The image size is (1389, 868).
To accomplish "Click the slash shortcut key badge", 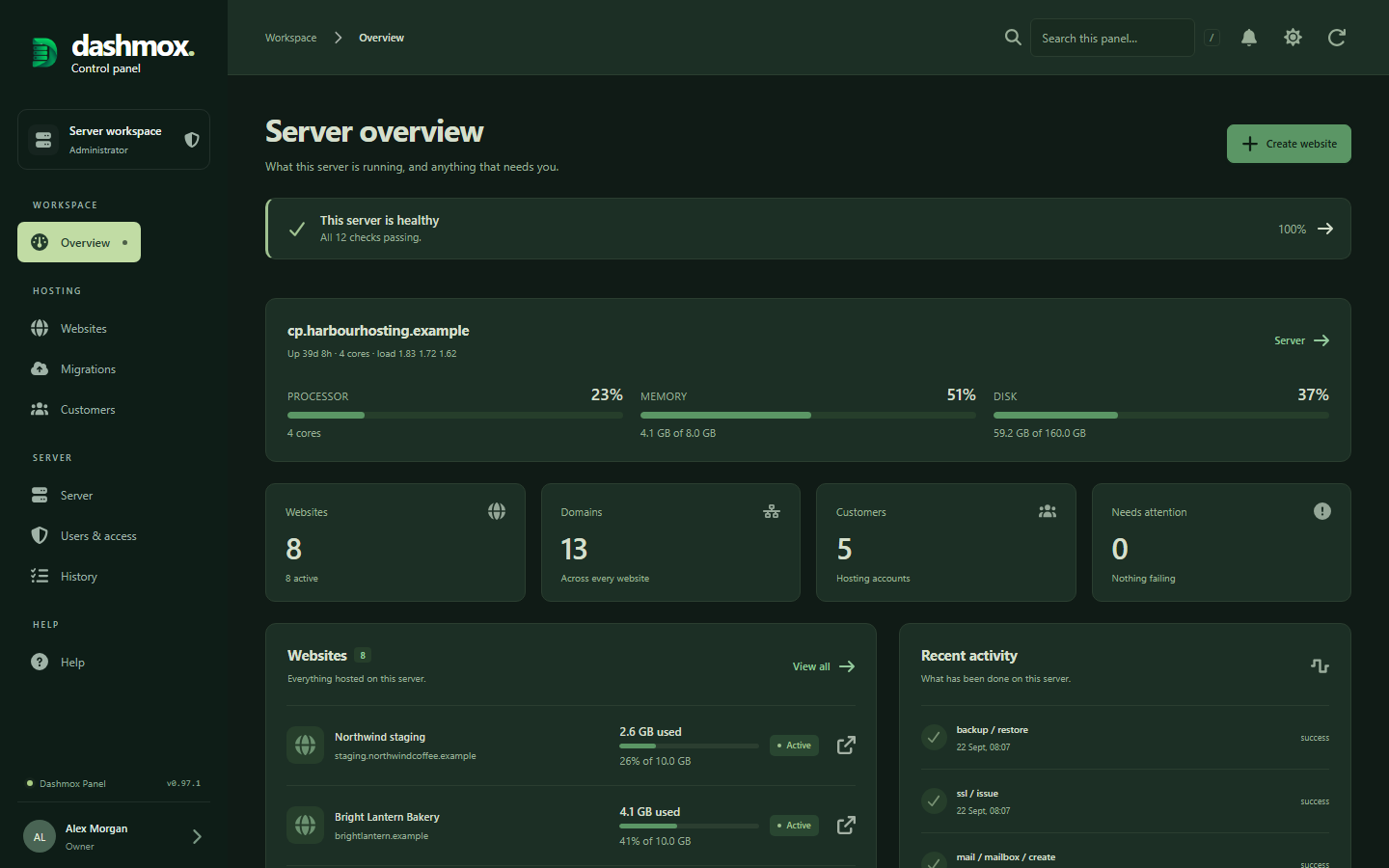I will [1212, 38].
